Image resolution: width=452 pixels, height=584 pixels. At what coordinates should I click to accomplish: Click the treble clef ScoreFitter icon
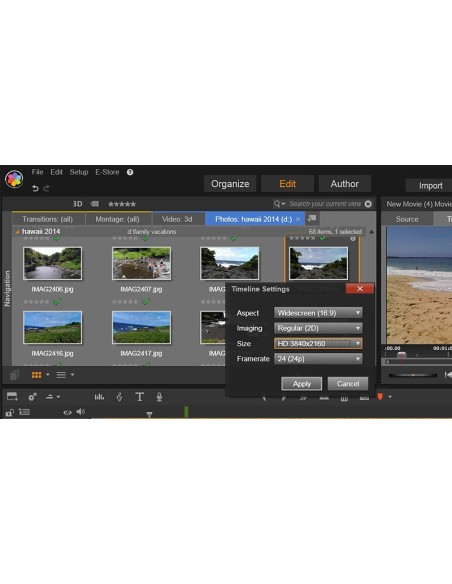[x=119, y=397]
